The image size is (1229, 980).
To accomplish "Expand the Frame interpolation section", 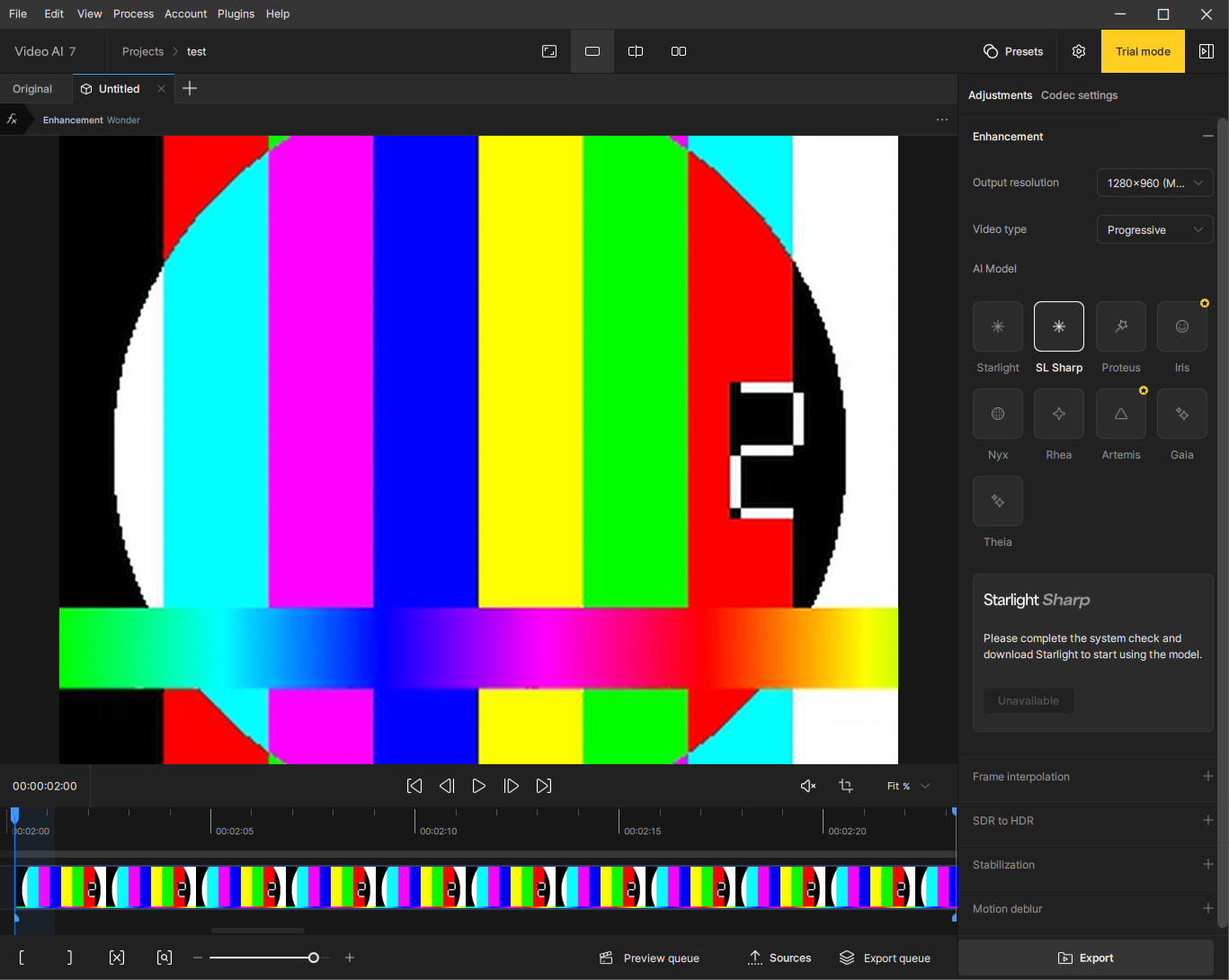I will tap(1207, 777).
